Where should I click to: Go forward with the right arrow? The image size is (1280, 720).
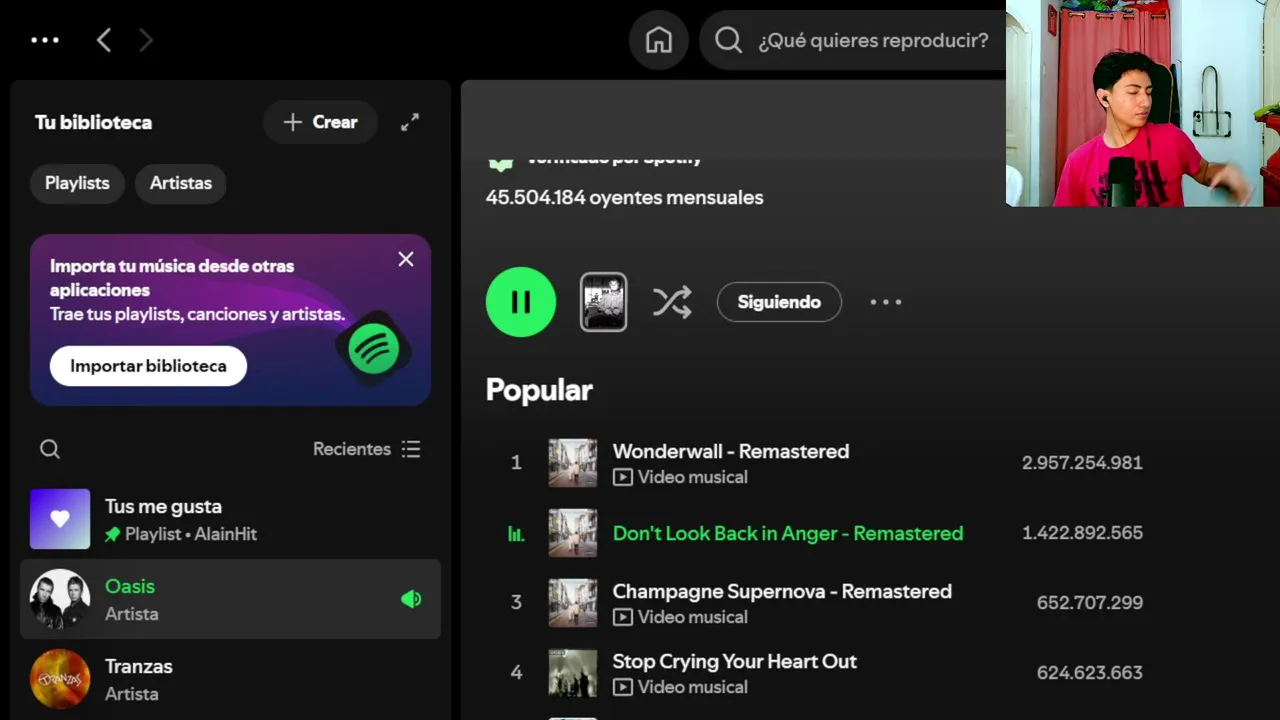146,40
